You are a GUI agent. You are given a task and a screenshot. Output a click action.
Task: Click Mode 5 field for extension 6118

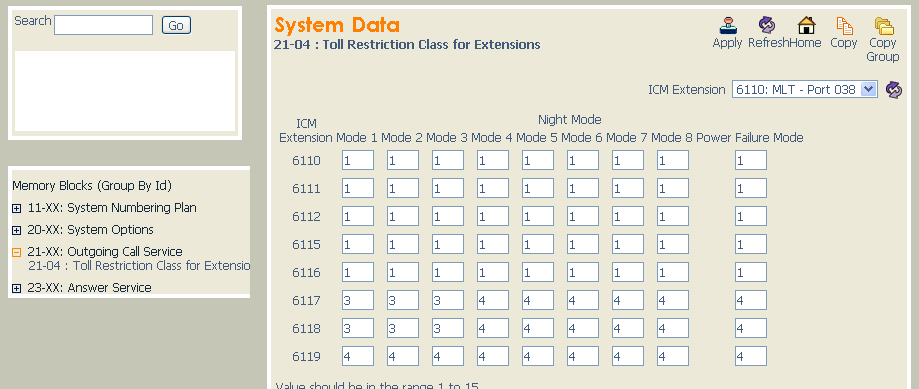(x=538, y=329)
